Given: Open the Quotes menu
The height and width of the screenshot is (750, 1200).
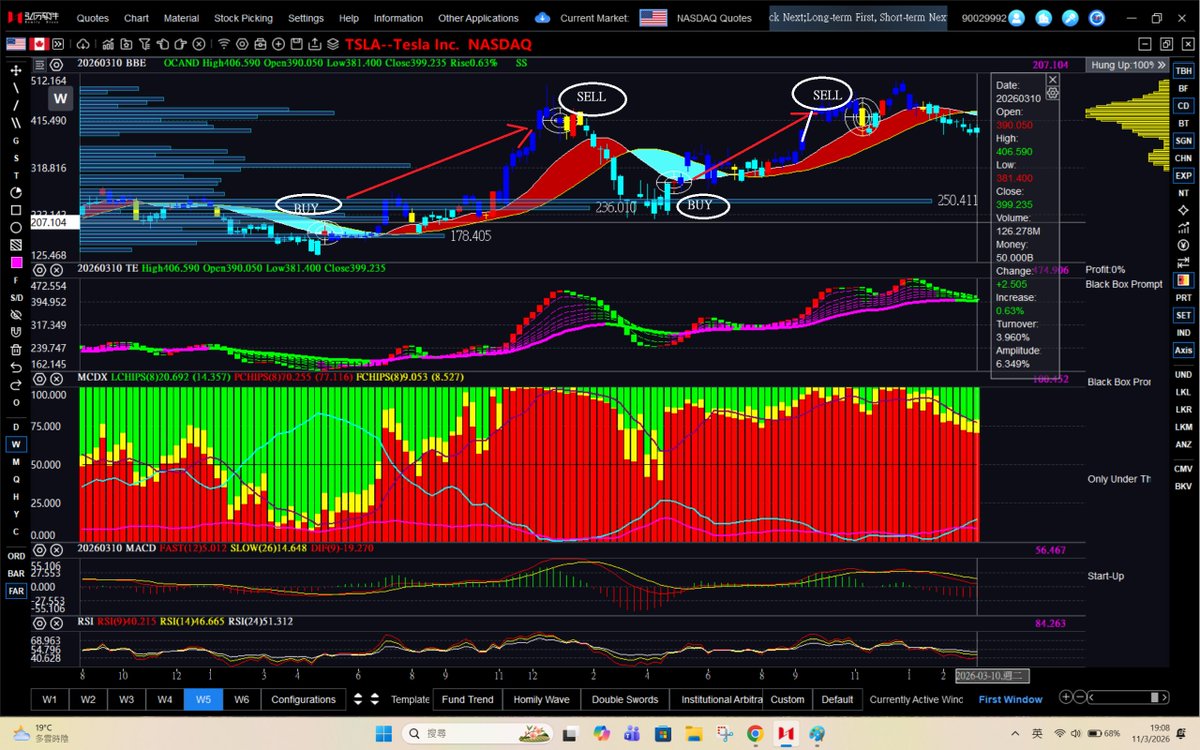Looking at the screenshot, I should [93, 18].
